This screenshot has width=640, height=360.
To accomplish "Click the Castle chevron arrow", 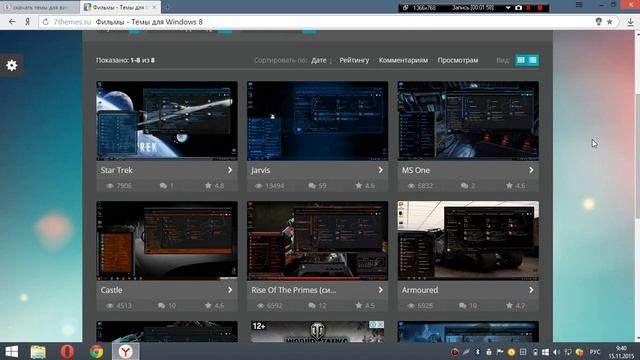I will pos(230,290).
